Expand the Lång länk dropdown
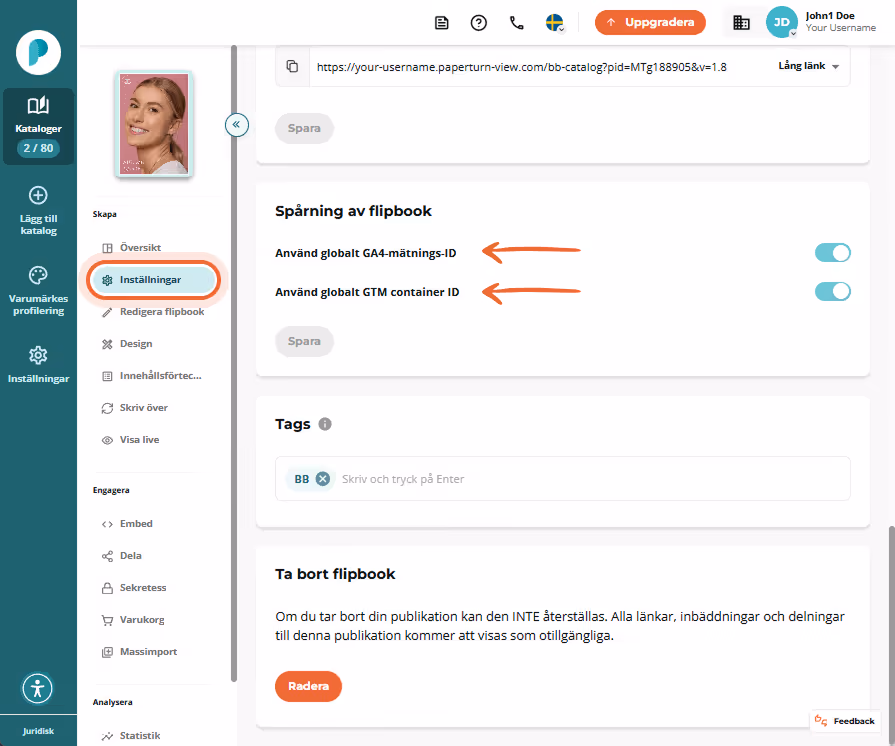 pos(808,66)
